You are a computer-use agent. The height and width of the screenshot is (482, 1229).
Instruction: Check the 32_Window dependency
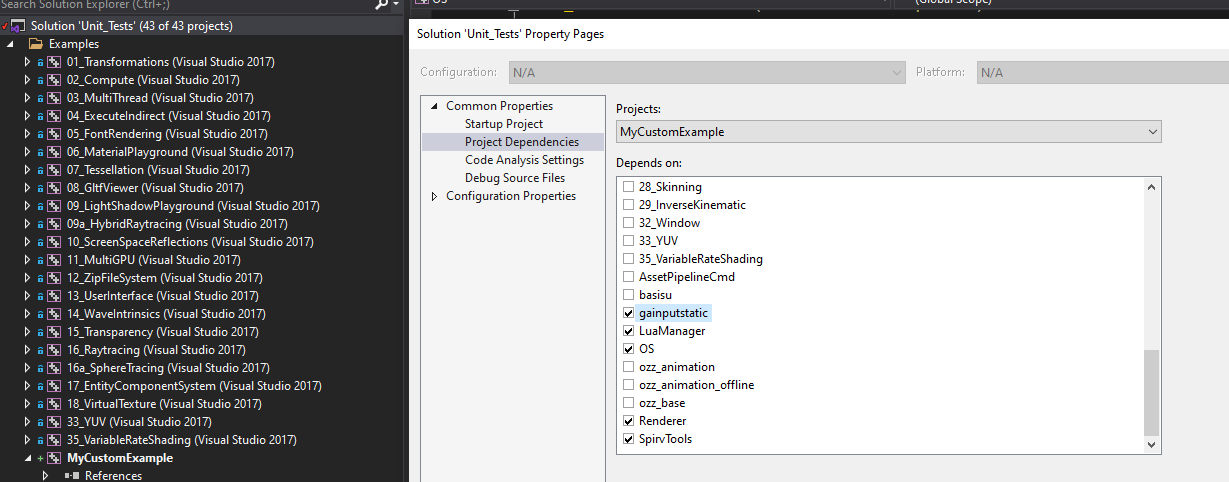pos(629,223)
